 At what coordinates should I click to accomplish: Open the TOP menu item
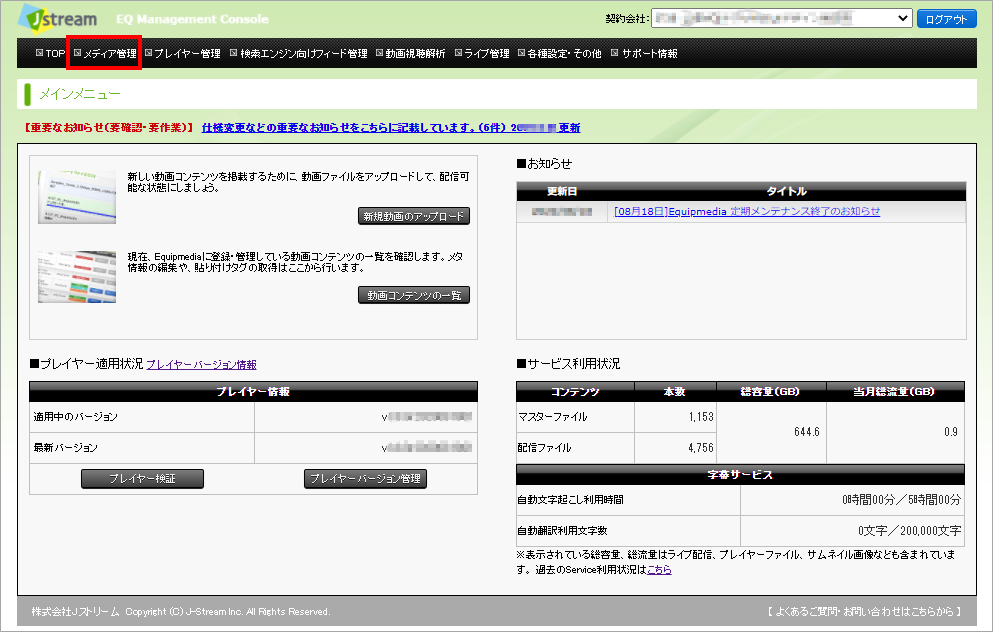point(51,54)
